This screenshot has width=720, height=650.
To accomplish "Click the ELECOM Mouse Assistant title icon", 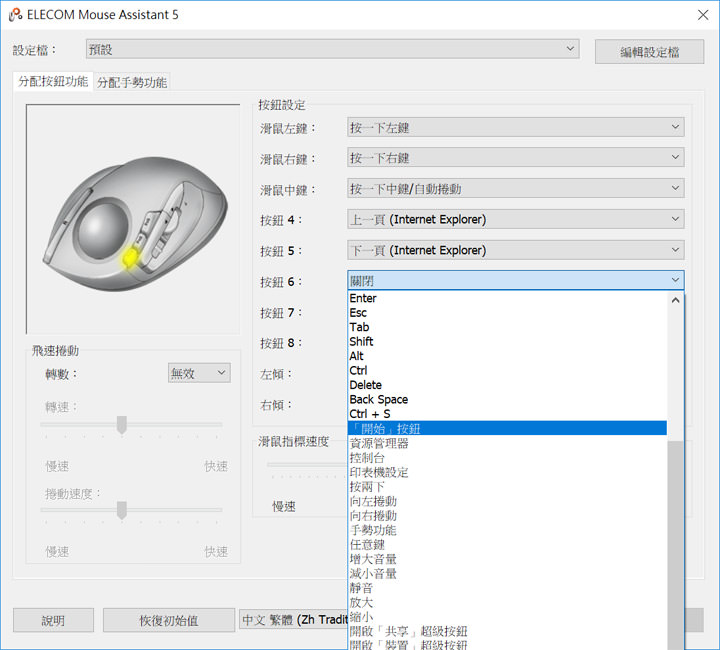I will (x=15, y=15).
